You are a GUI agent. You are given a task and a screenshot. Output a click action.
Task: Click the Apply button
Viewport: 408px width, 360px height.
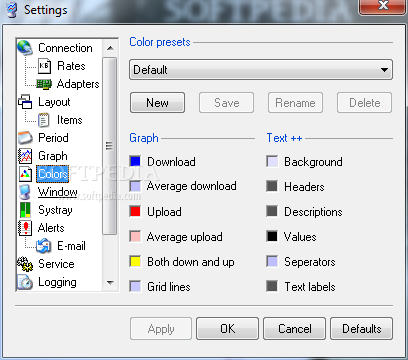pyautogui.click(x=161, y=329)
